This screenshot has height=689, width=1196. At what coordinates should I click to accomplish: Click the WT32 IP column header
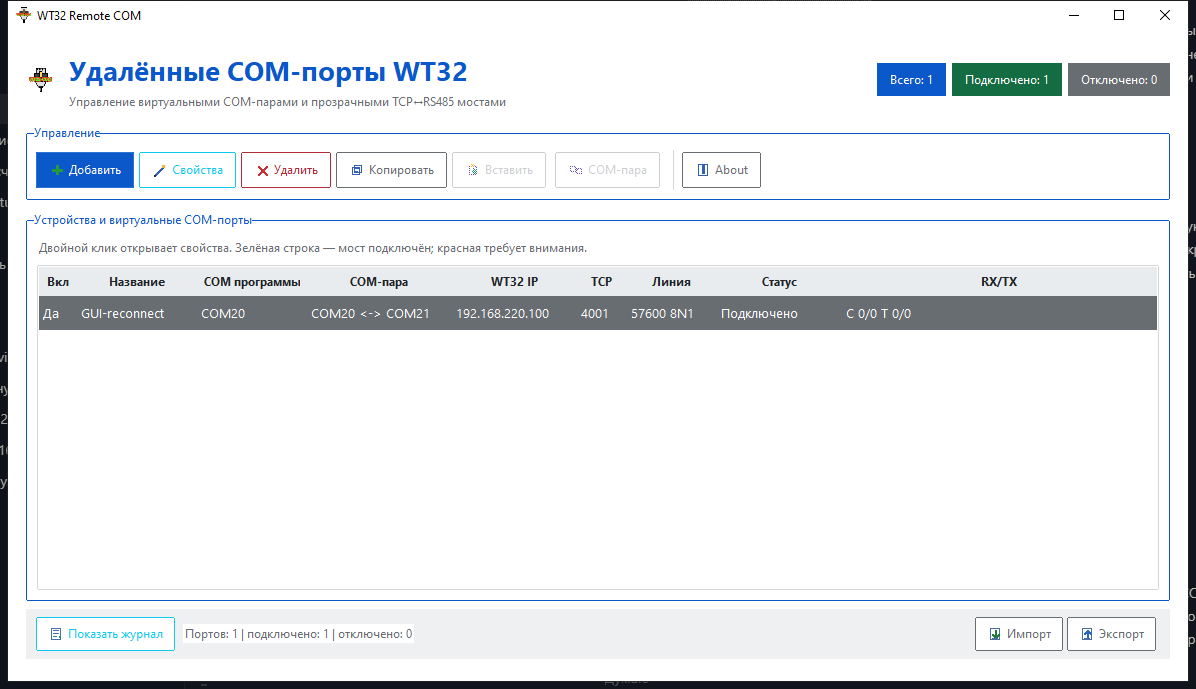pos(514,282)
